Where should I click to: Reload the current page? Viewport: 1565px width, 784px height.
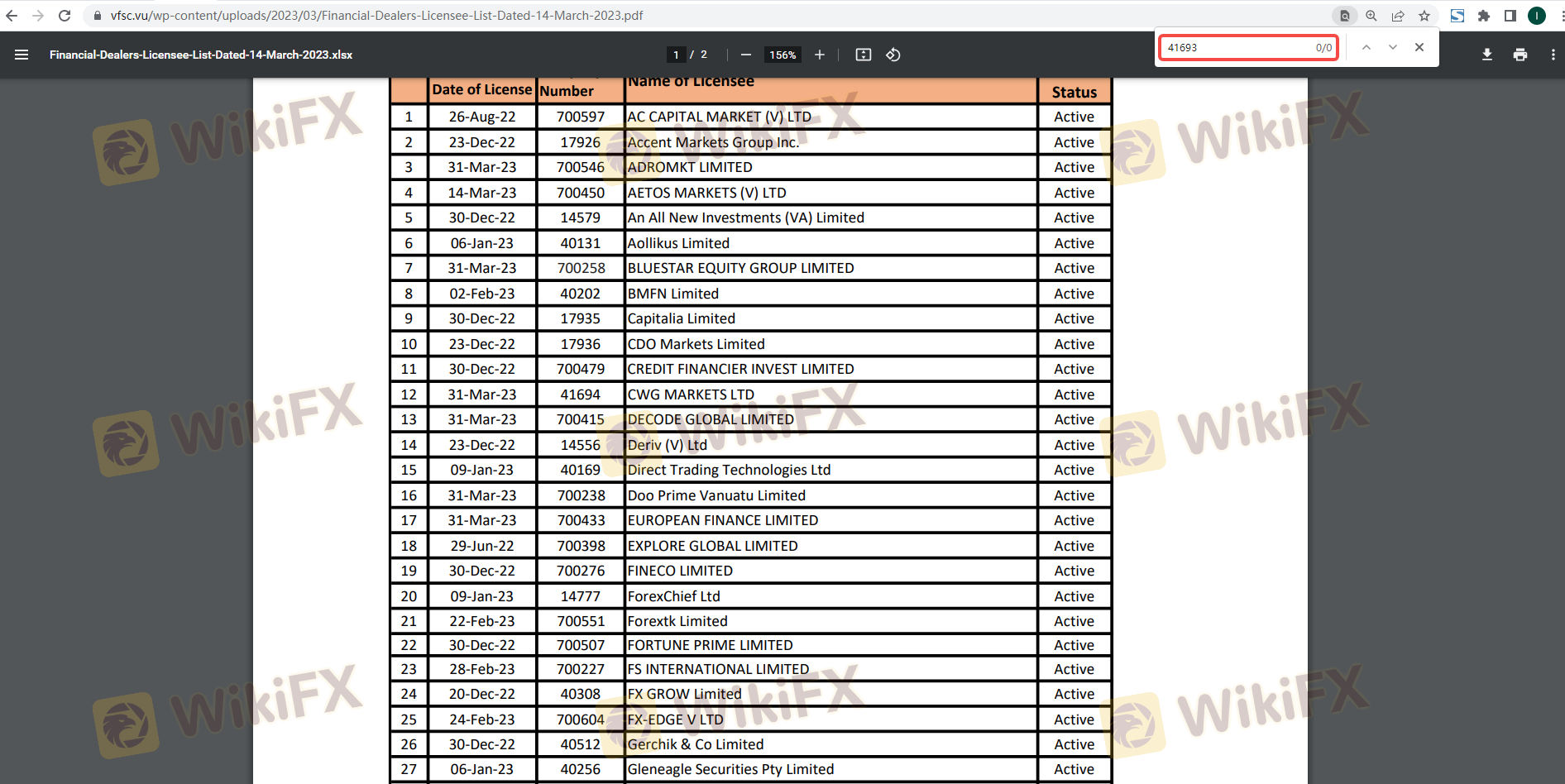(65, 16)
